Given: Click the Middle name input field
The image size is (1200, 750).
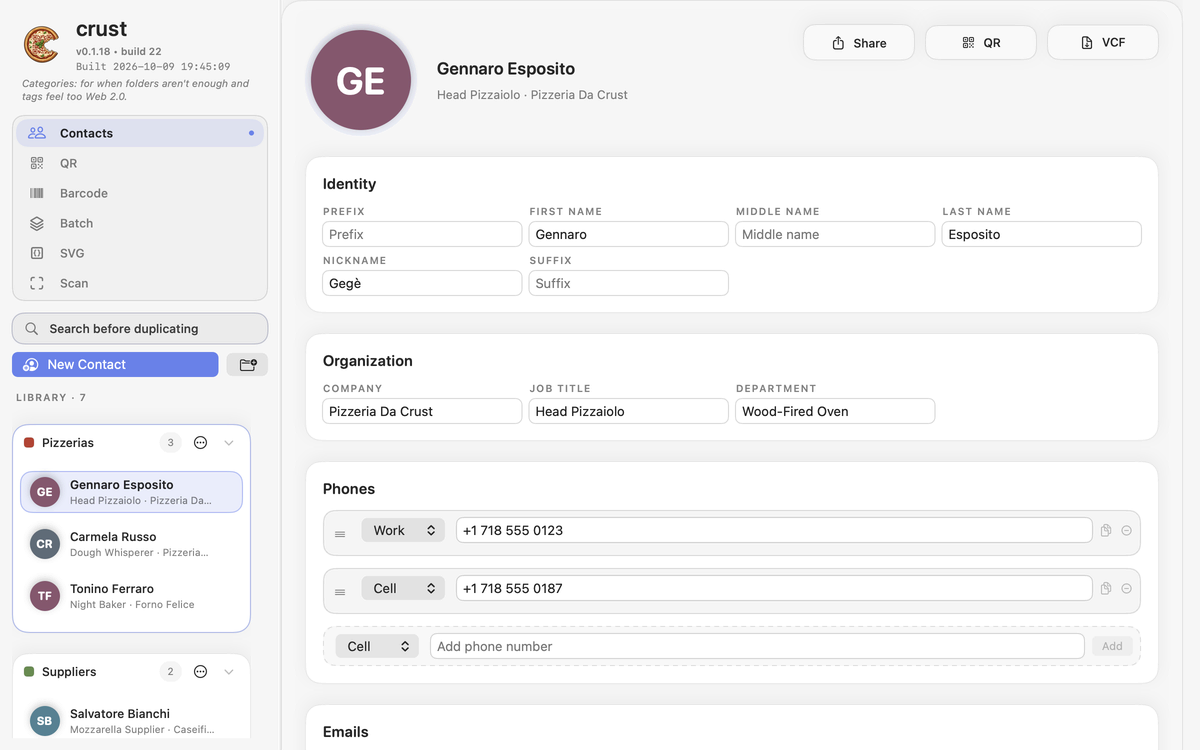Looking at the screenshot, I should 835,235.
